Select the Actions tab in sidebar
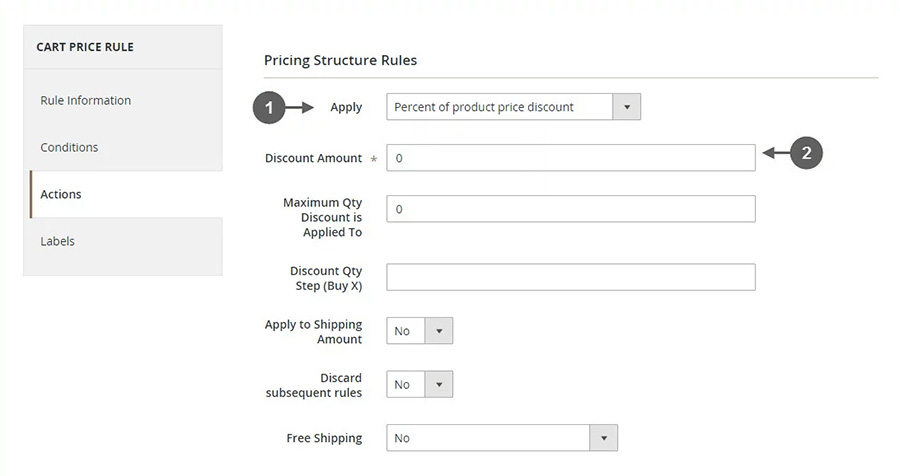 click(61, 194)
